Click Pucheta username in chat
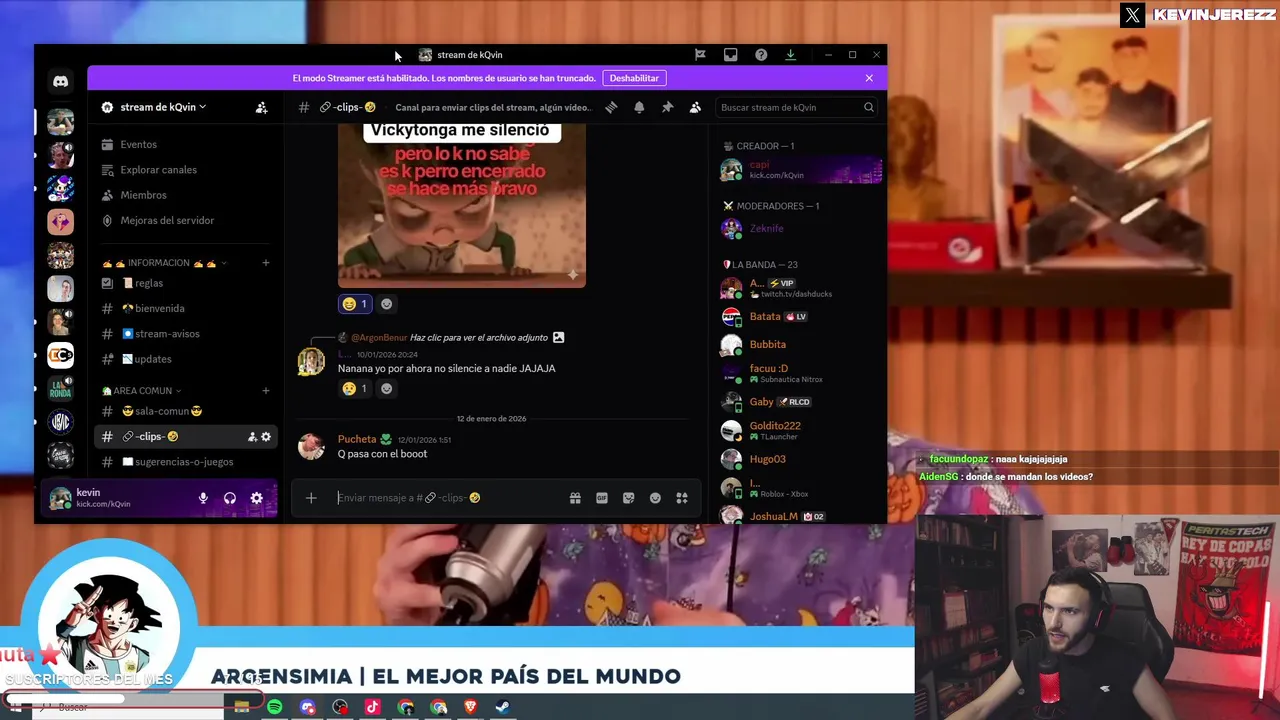Screen dimensions: 1280x720 (357, 439)
